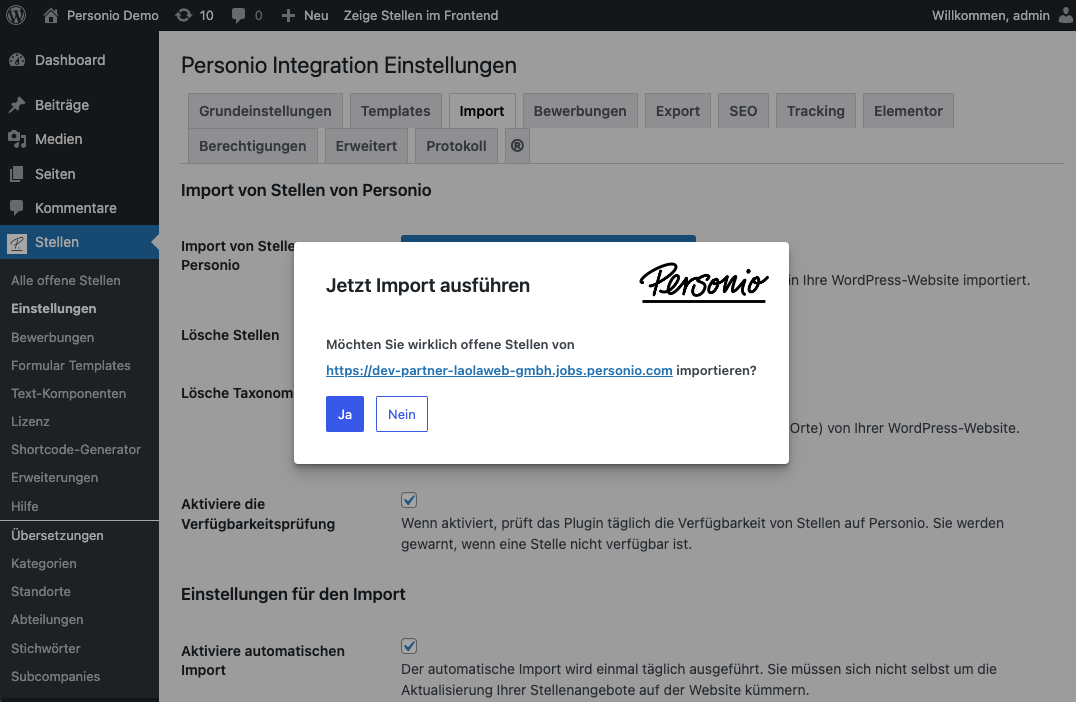This screenshot has width=1076, height=702.
Task: Switch to the Grundeinstellungen tab
Action: (265, 110)
